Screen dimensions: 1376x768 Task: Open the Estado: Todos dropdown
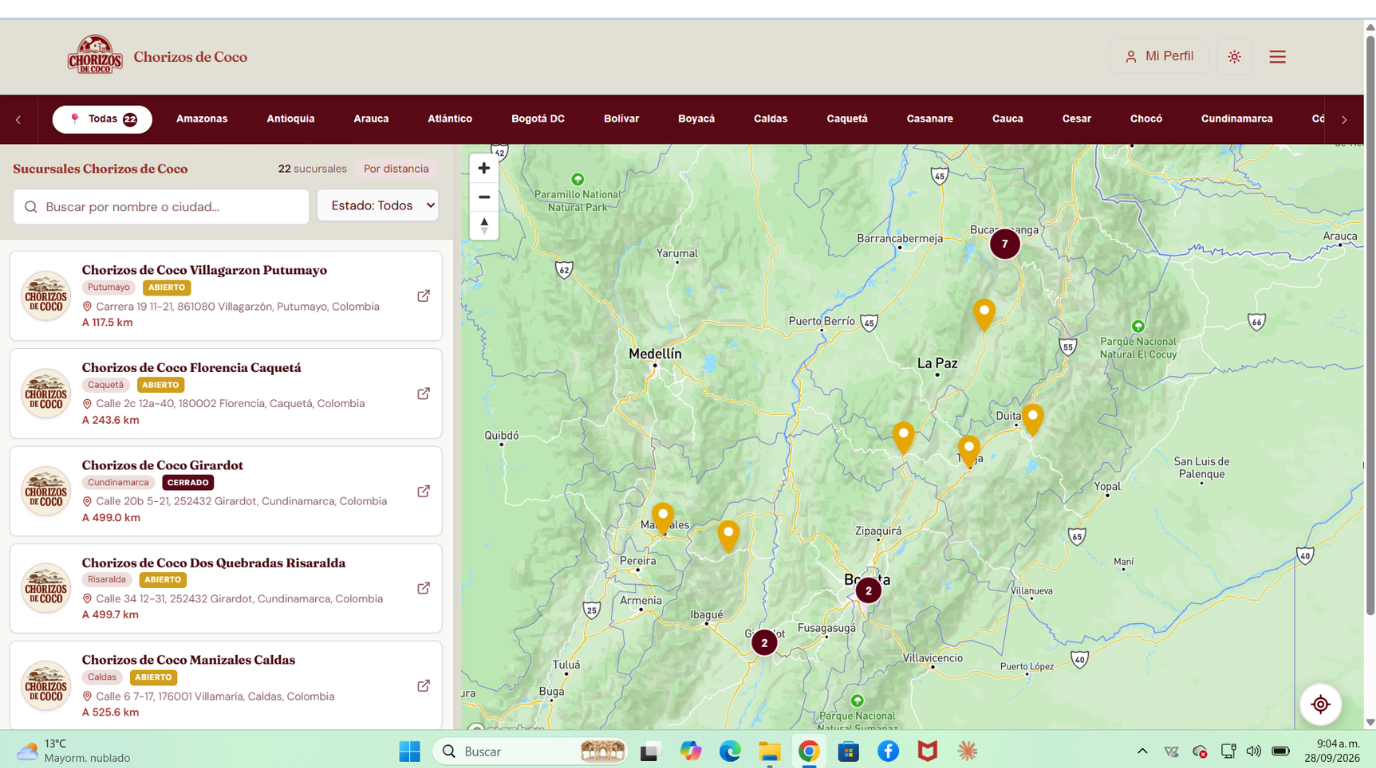click(x=378, y=205)
